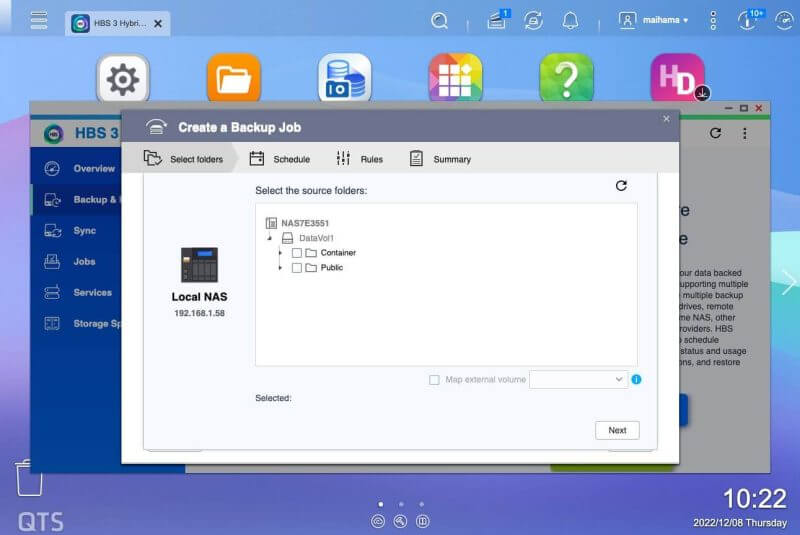Select the Rules wizard step

[359, 159]
